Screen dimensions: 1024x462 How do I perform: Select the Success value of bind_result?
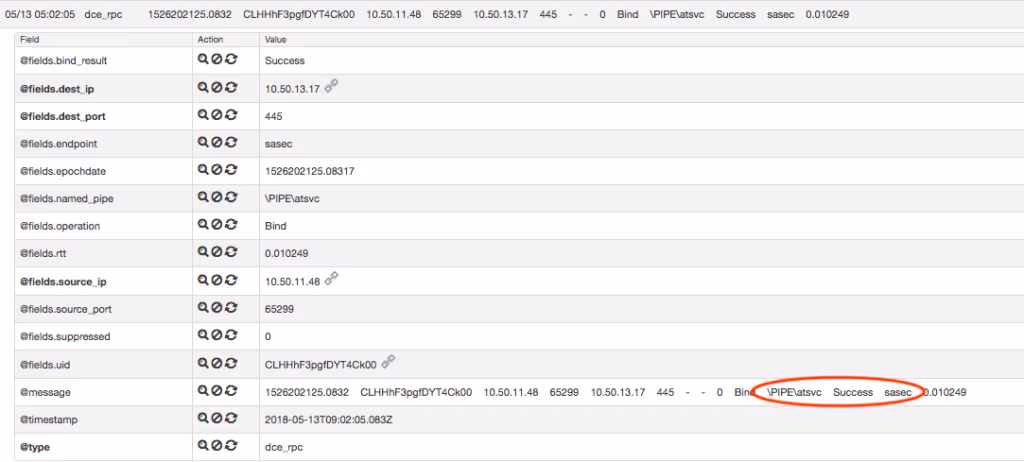[285, 60]
